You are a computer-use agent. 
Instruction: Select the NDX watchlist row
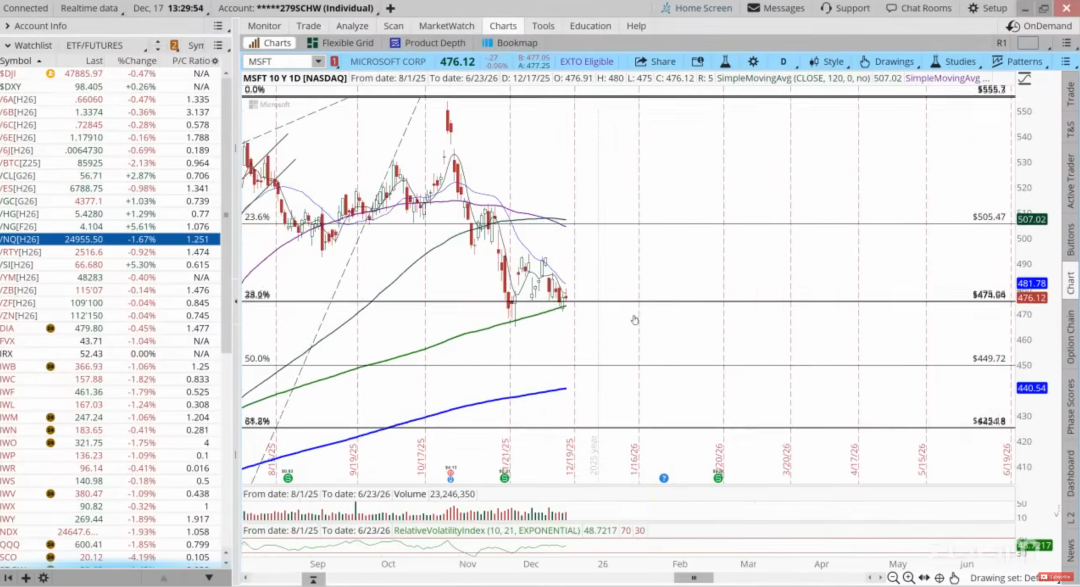110,532
